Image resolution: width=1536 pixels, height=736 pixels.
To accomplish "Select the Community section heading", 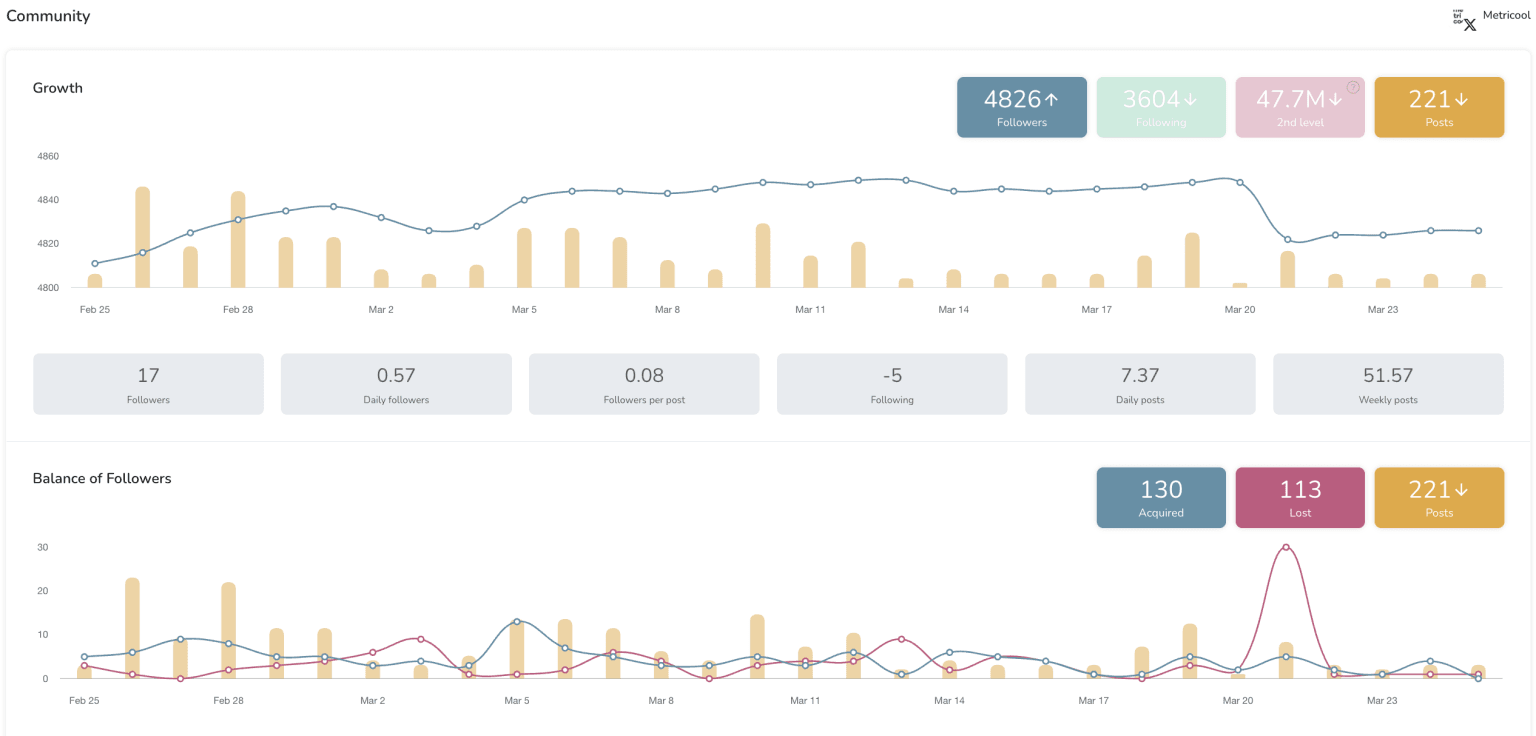I will pyautogui.click(x=48, y=16).
